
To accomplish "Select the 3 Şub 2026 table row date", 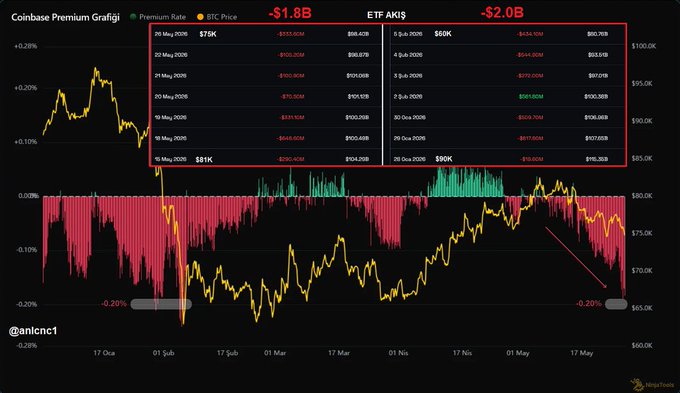I will 408,75.
